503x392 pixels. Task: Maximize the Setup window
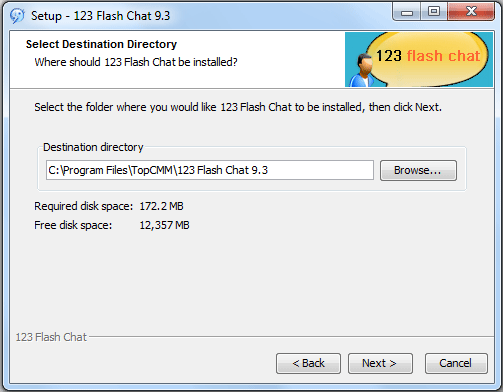tap(433, 12)
